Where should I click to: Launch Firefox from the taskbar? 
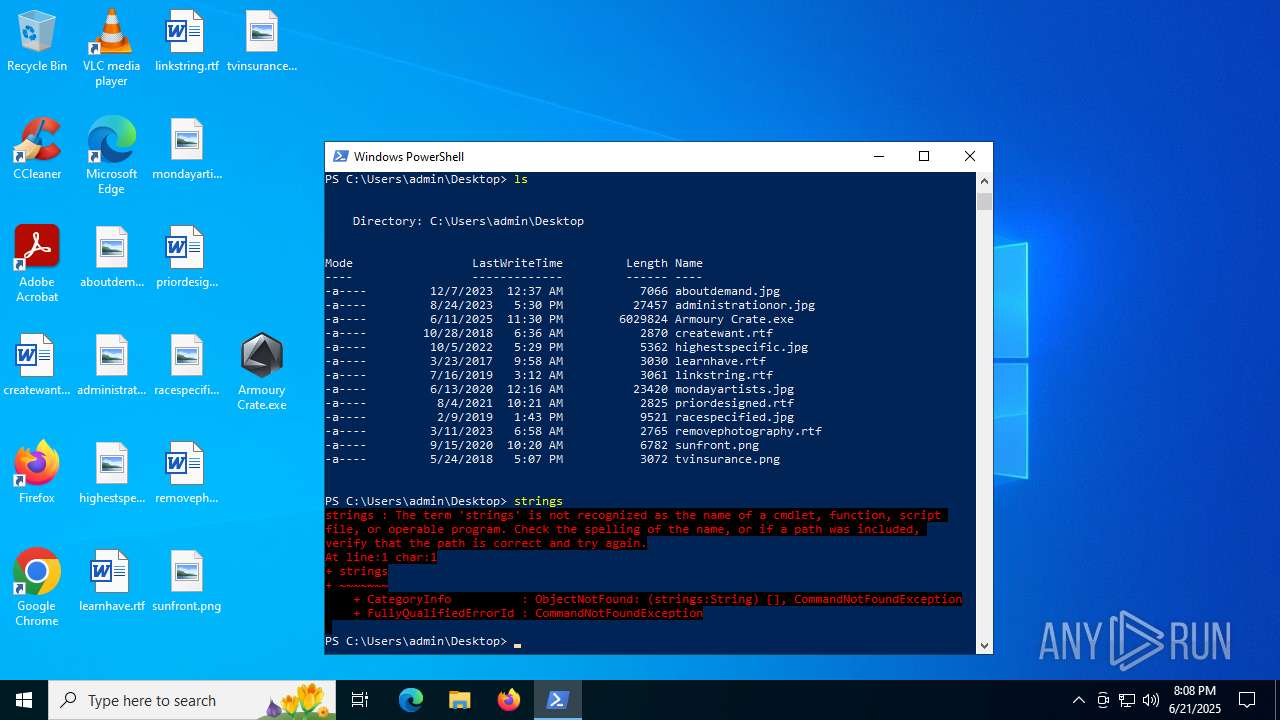[508, 700]
